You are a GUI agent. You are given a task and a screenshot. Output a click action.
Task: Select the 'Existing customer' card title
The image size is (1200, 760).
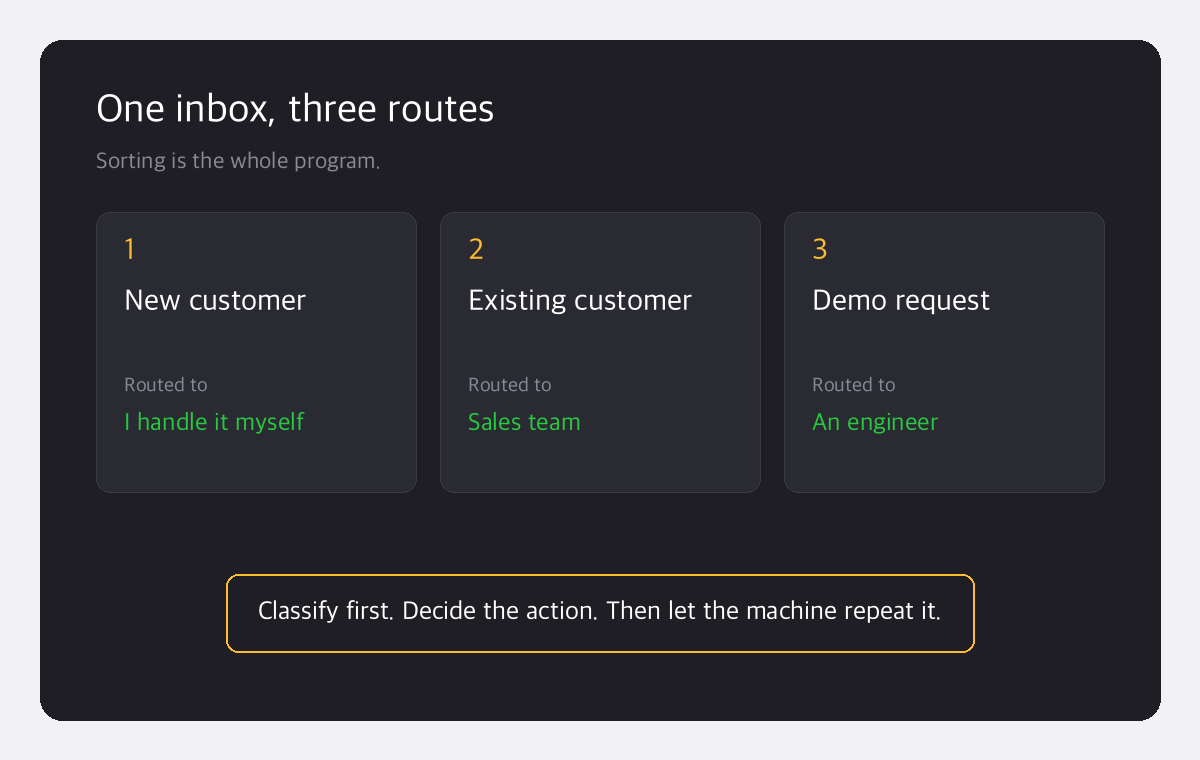pos(580,300)
